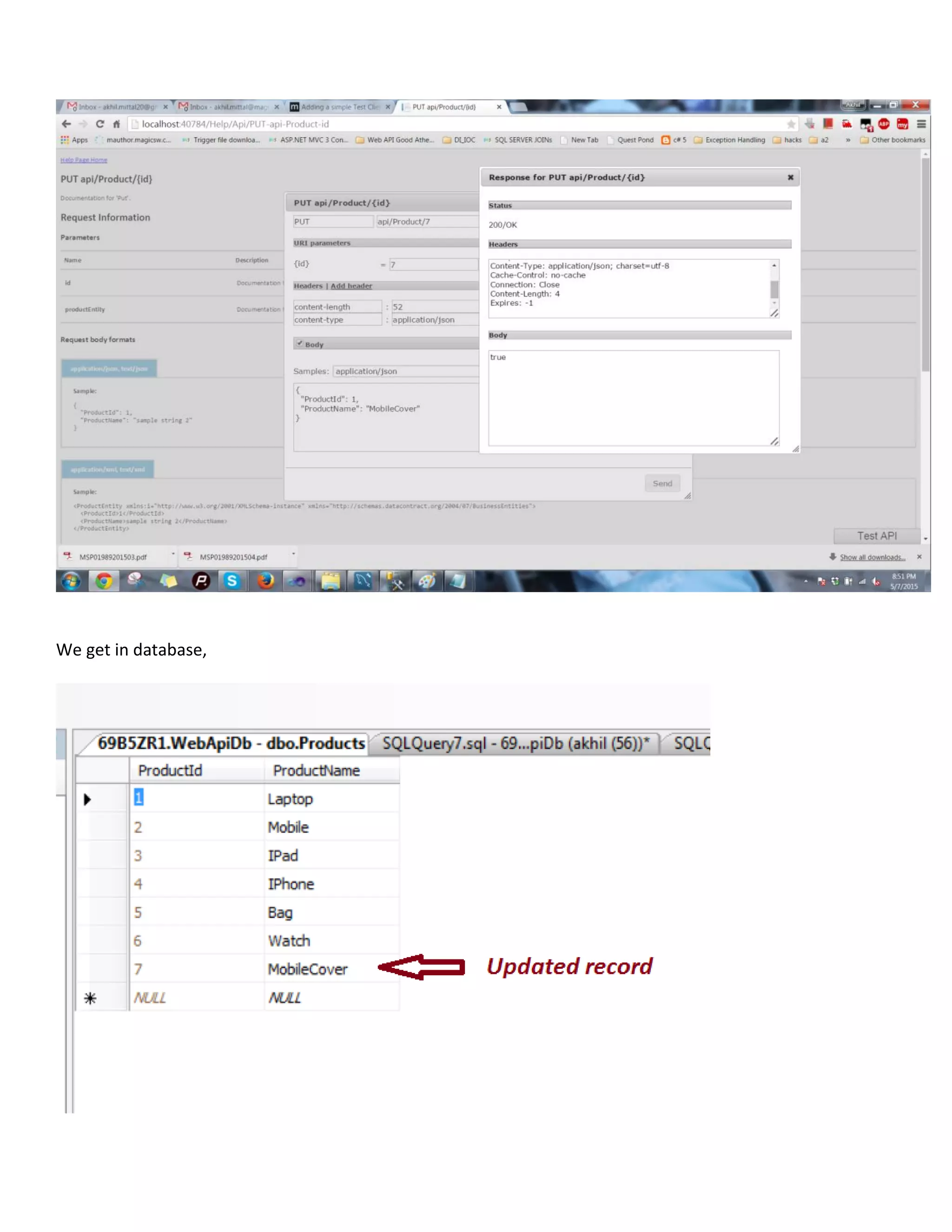
Task: Select the dbo.Products tab in SSMS
Action: pos(231,743)
